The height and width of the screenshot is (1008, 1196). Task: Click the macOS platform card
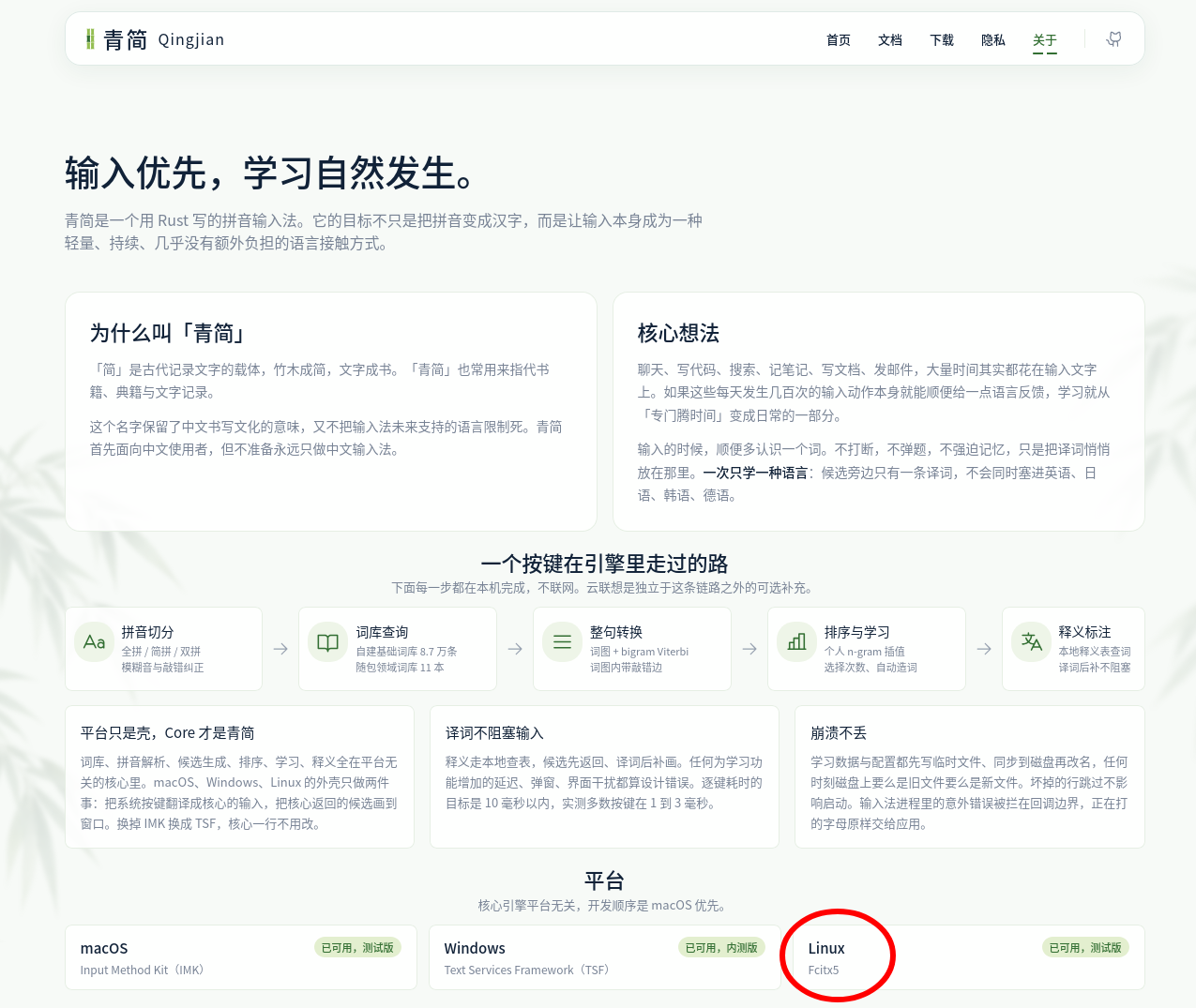click(x=241, y=957)
